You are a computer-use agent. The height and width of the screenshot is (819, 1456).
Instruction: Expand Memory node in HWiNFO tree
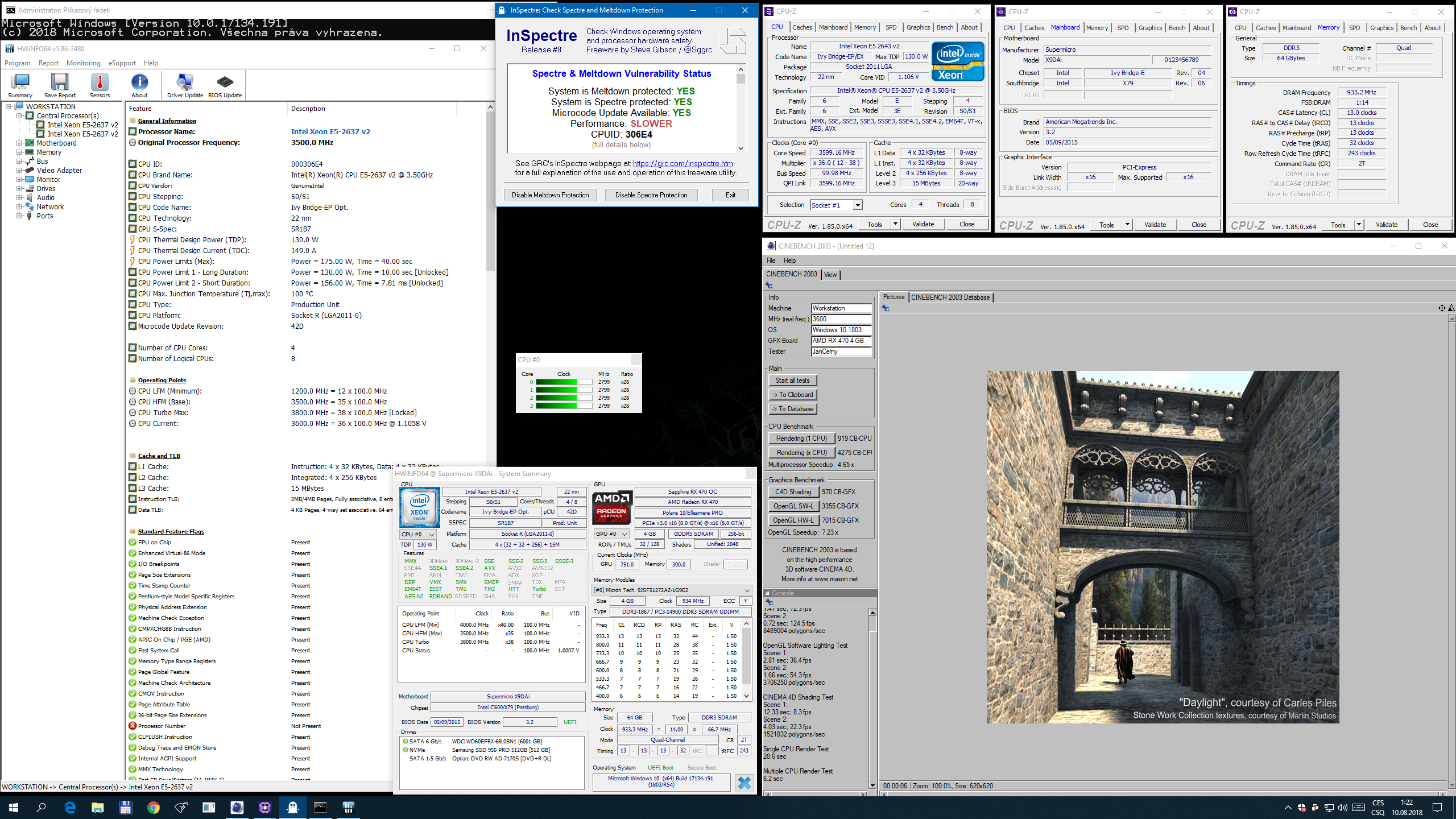tap(19, 152)
